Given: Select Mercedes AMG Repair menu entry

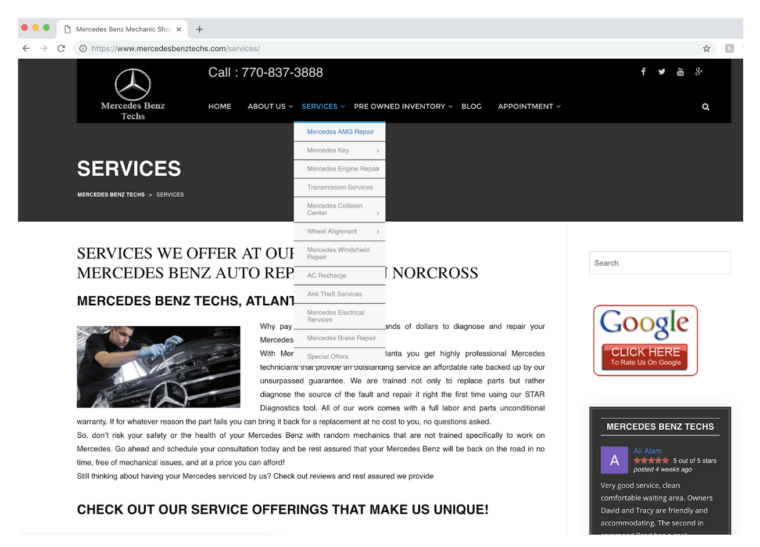Looking at the screenshot, I should coord(340,132).
